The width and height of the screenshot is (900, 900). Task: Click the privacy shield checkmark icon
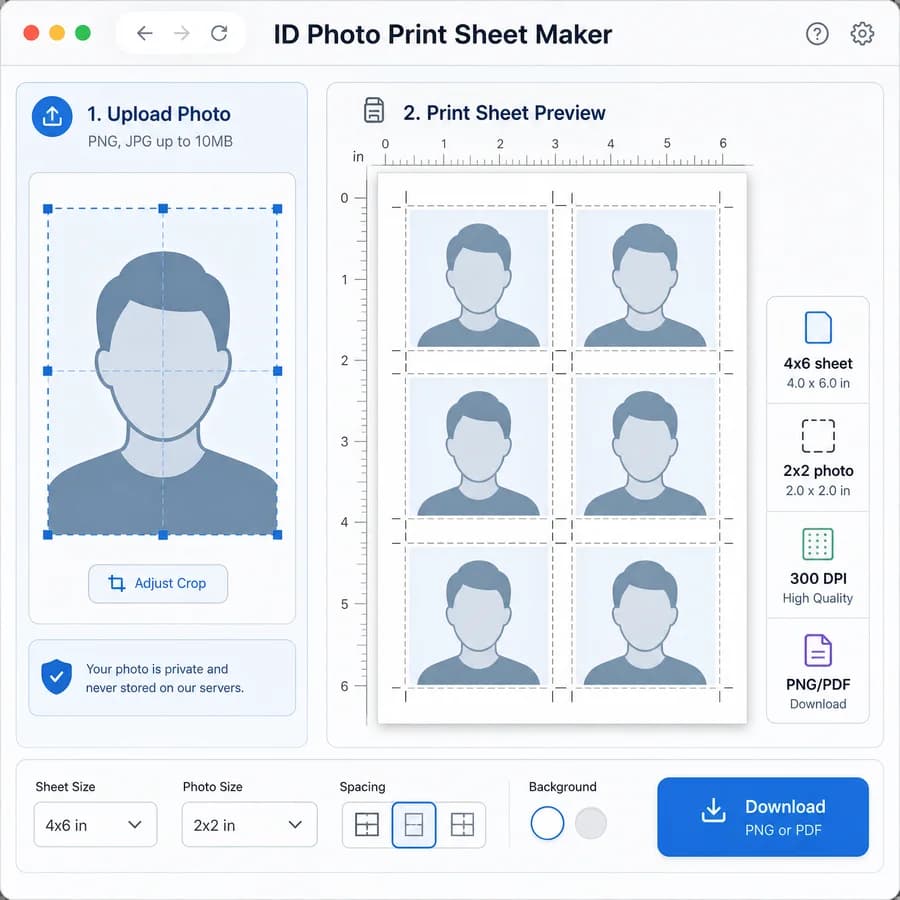[56, 677]
